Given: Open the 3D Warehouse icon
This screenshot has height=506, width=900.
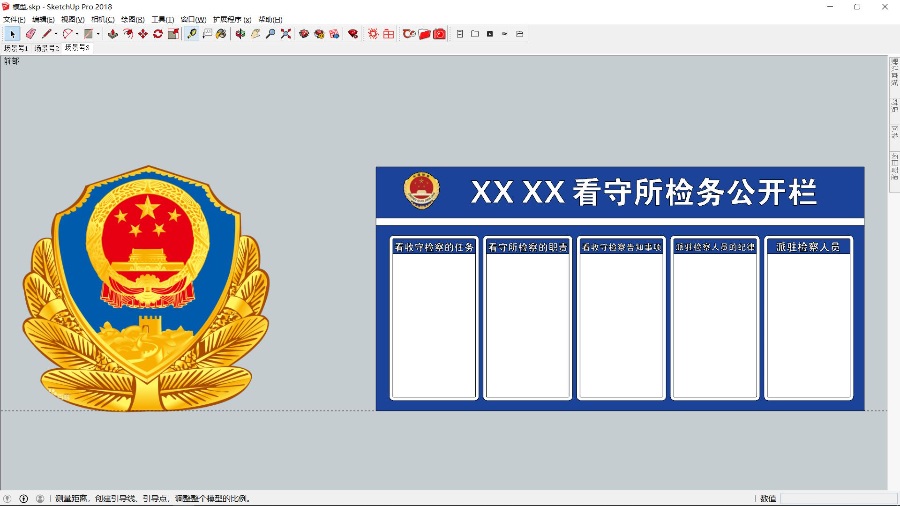Looking at the screenshot, I should pyautogui.click(x=304, y=34).
